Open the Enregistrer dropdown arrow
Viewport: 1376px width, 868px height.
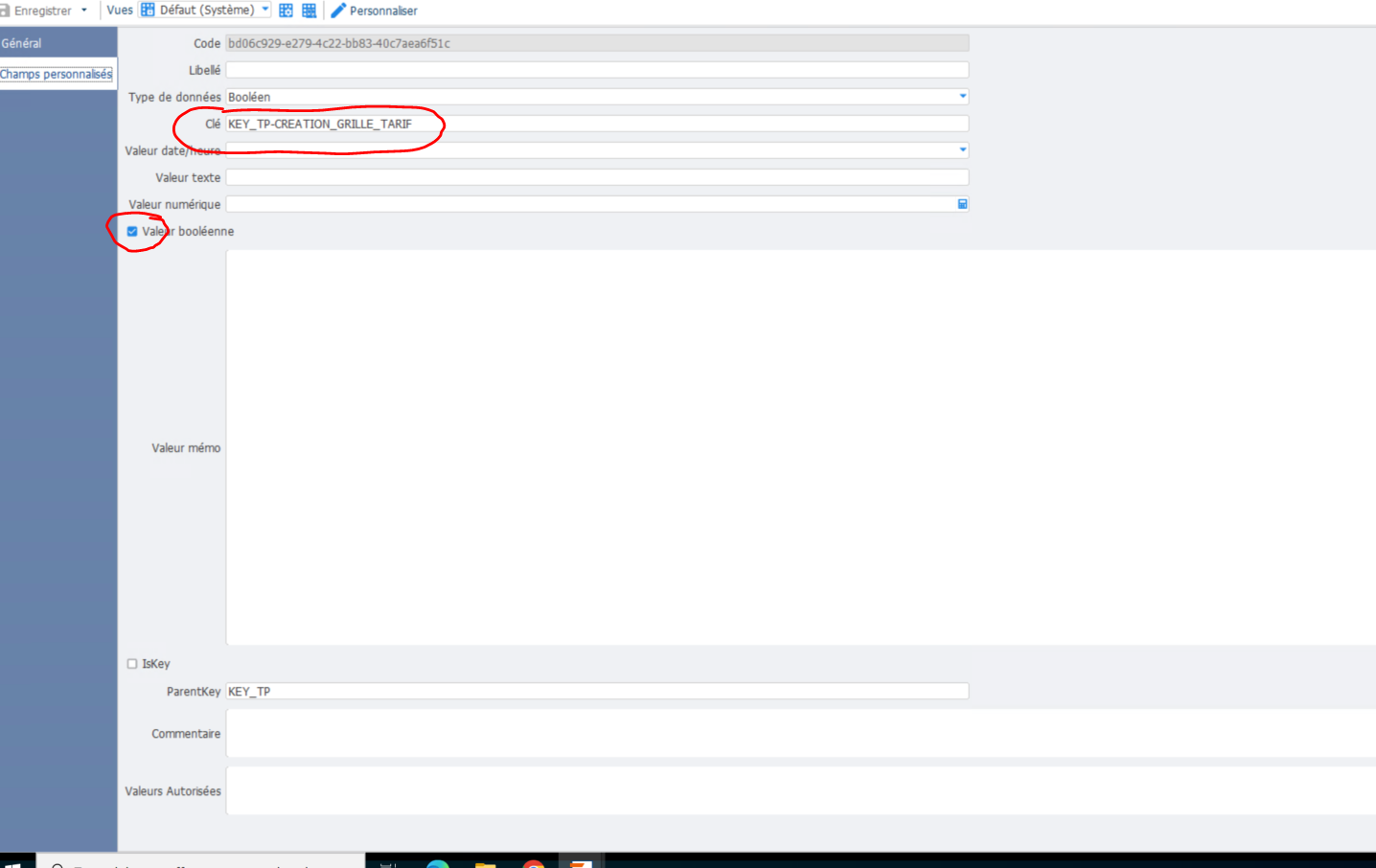pos(84,11)
